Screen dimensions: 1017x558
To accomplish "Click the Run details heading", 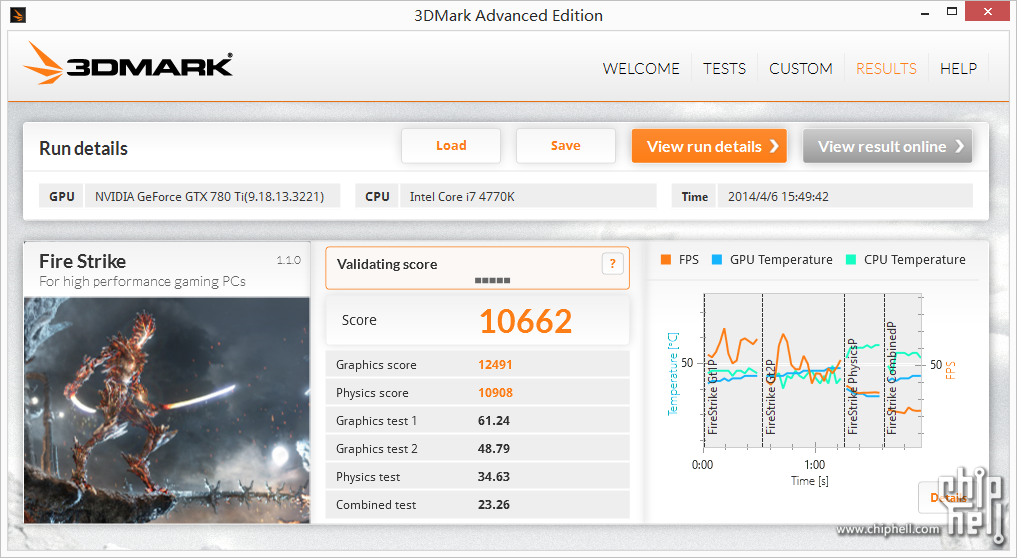I will click(83, 149).
